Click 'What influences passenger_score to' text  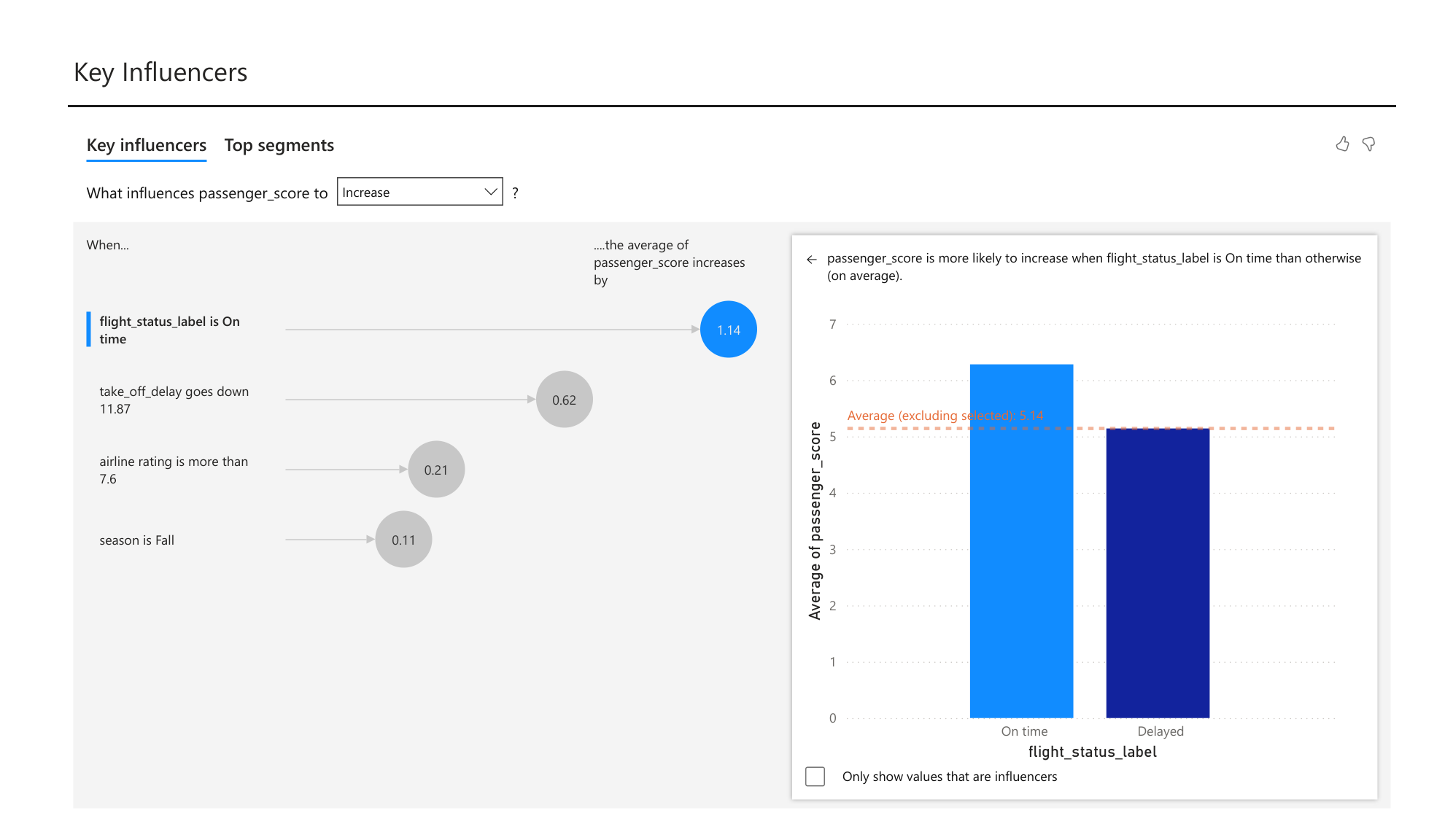207,193
